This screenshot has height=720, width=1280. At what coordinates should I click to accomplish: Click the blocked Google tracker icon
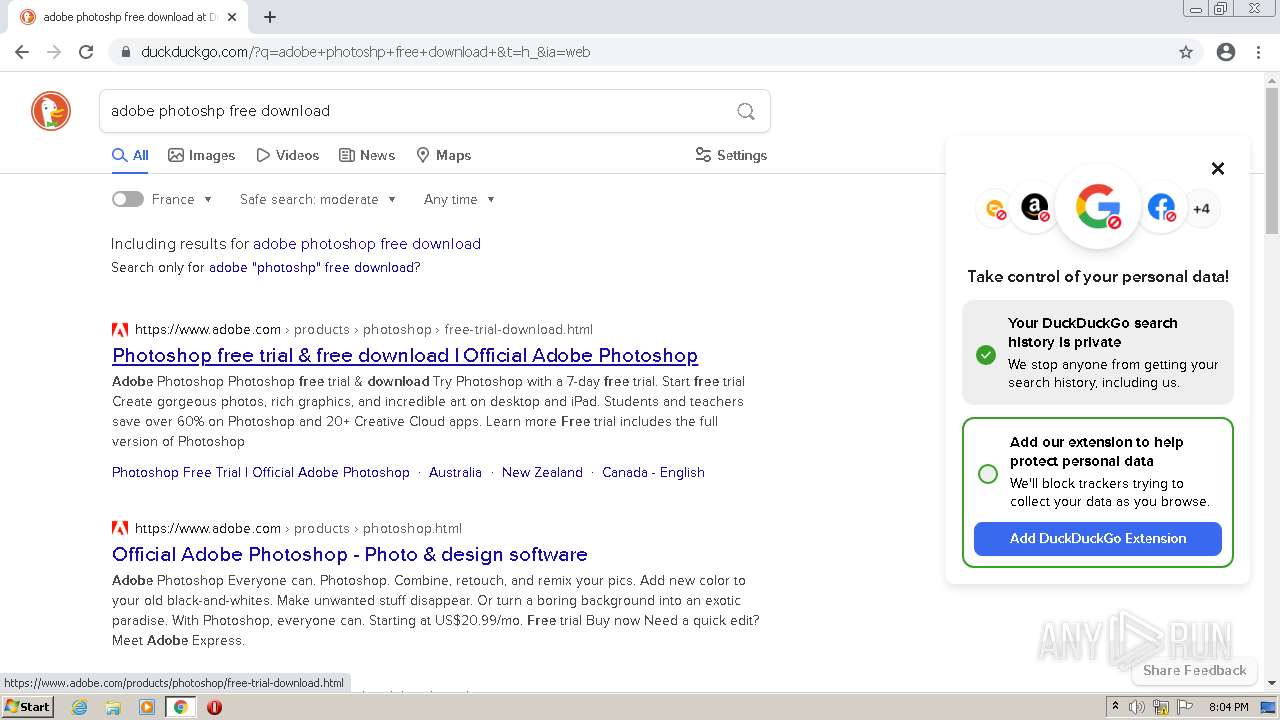(x=1098, y=207)
